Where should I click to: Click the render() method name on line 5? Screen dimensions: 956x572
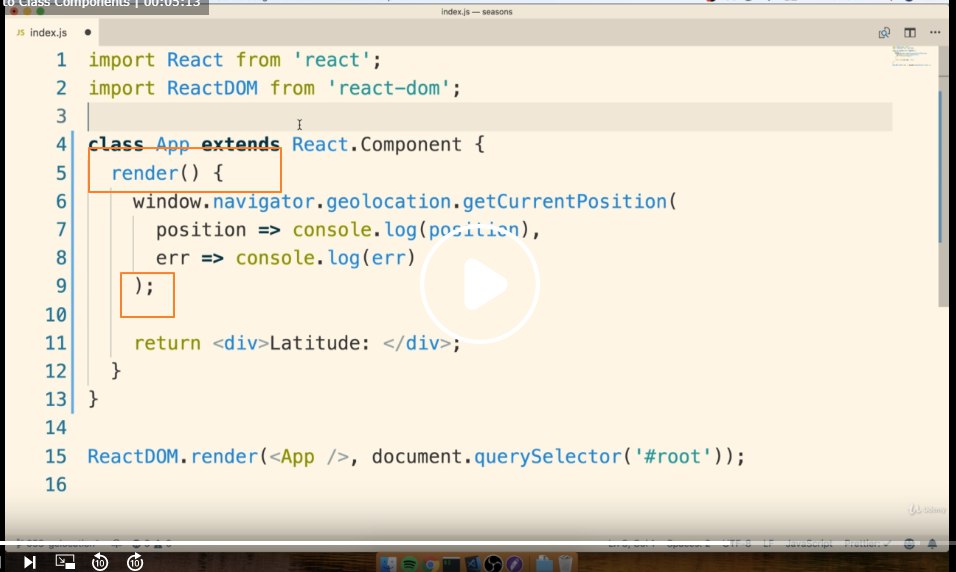point(144,173)
